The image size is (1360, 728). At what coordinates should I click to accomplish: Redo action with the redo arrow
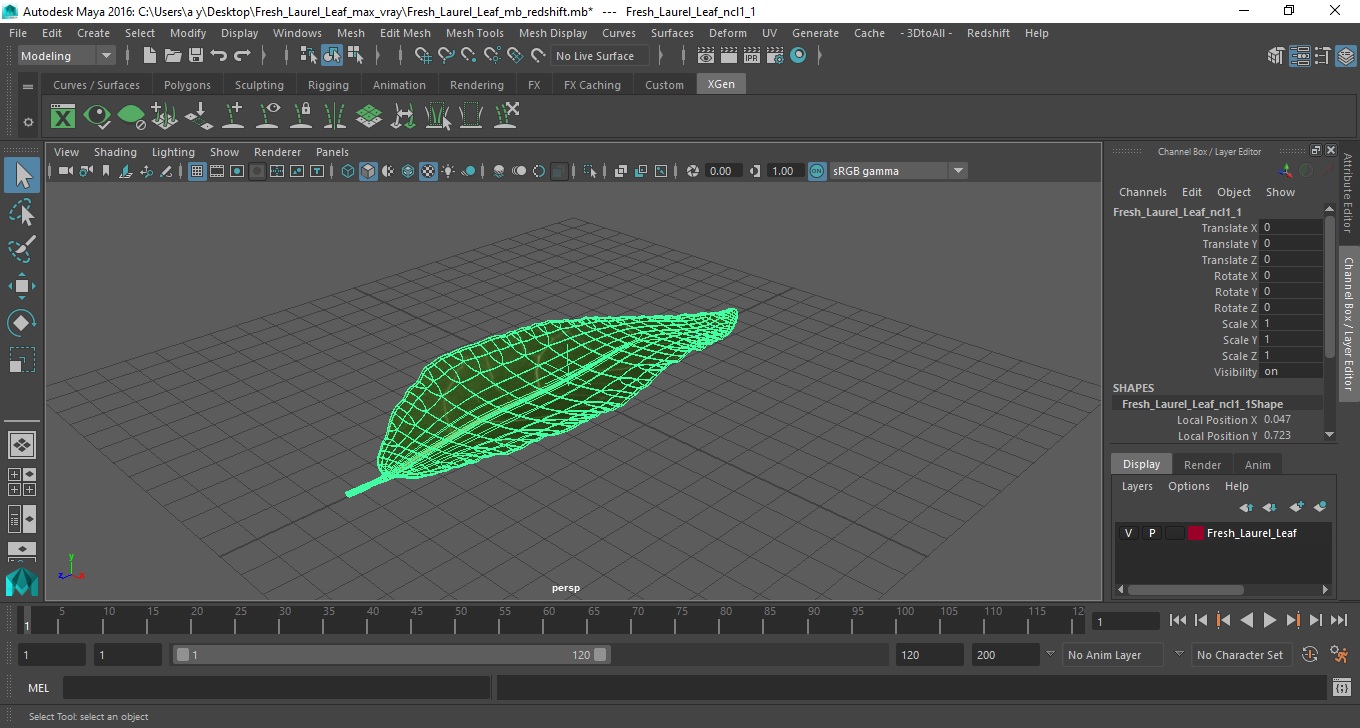tap(242, 56)
